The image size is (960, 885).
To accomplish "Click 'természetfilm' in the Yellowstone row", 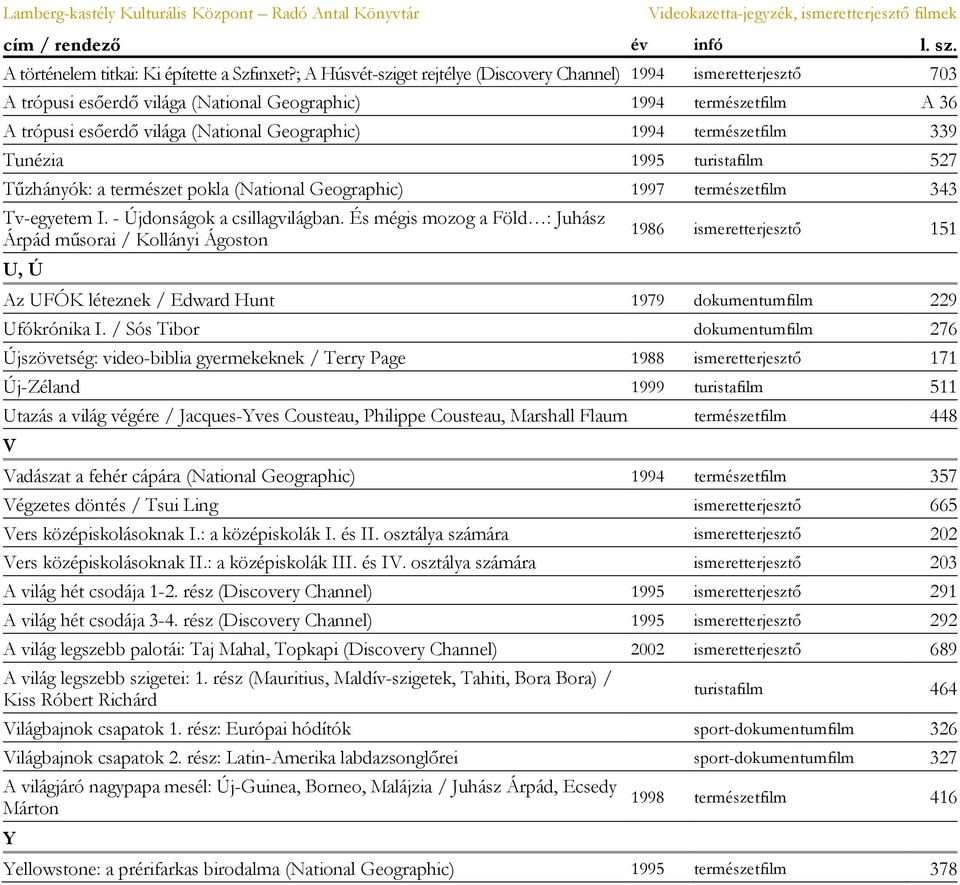I will (x=740, y=869).
